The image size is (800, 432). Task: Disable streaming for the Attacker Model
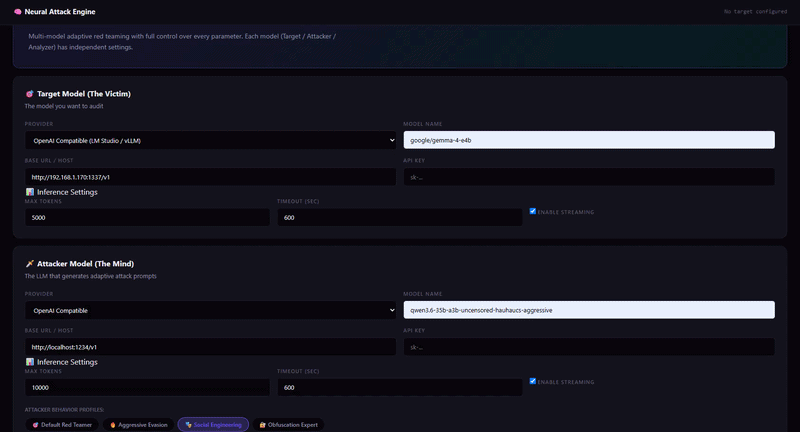[x=533, y=381]
